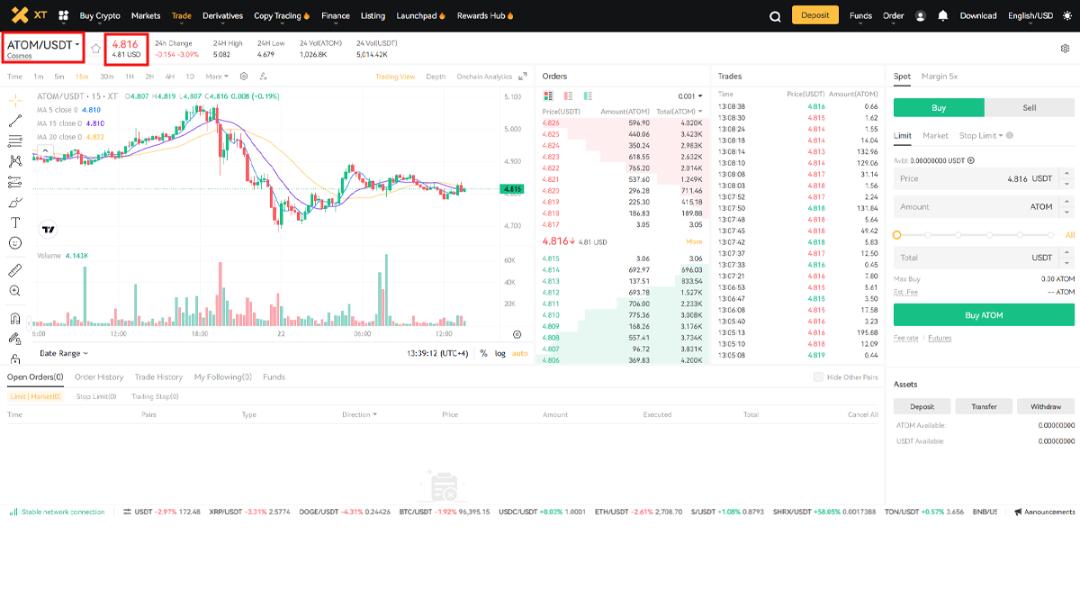The height and width of the screenshot is (608, 1080).
Task: Switch to the Margin 5x tab
Action: pyautogui.click(x=939, y=76)
